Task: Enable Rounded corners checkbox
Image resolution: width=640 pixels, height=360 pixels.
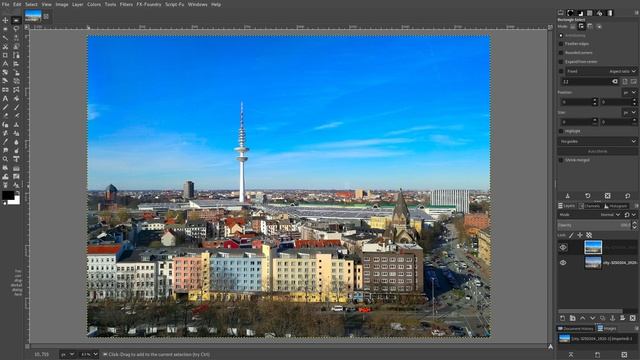Action: 561,53
